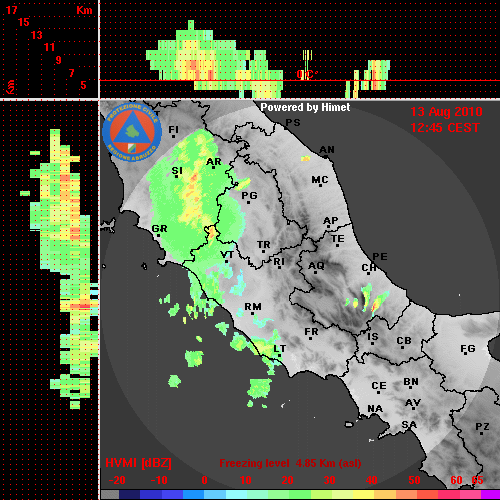Click the AQ city label
Screen dimensions: 500x500
click(316, 266)
